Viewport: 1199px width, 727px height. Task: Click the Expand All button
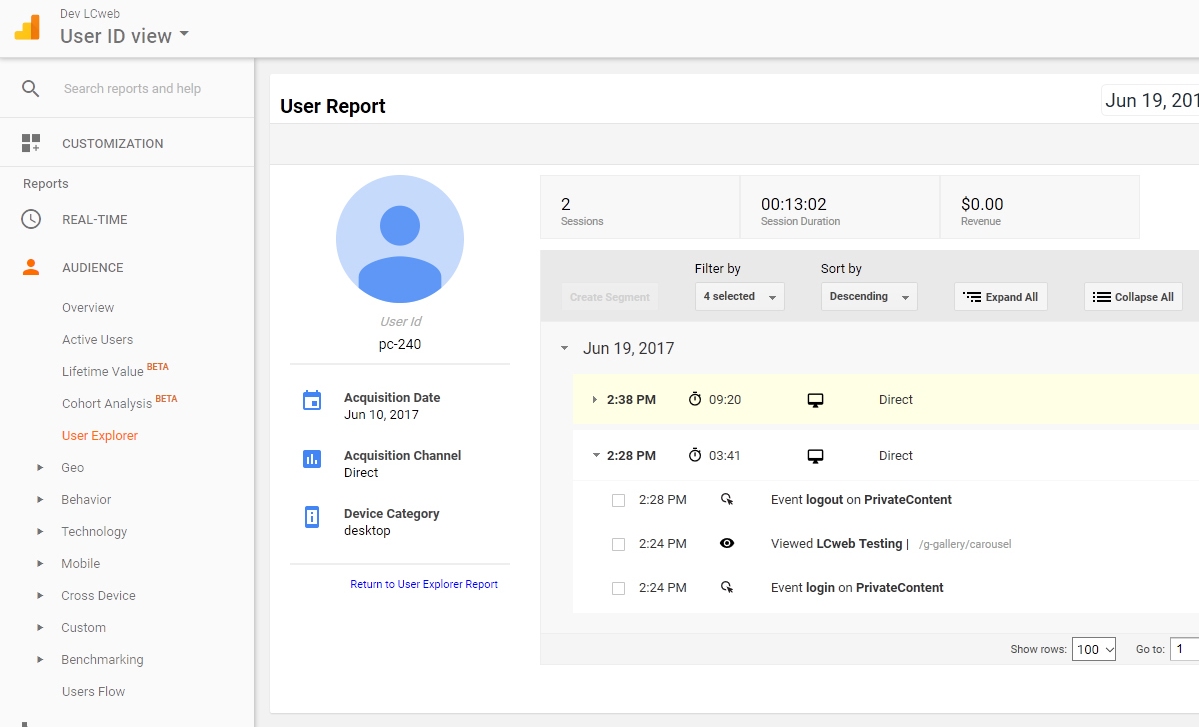(x=1001, y=297)
